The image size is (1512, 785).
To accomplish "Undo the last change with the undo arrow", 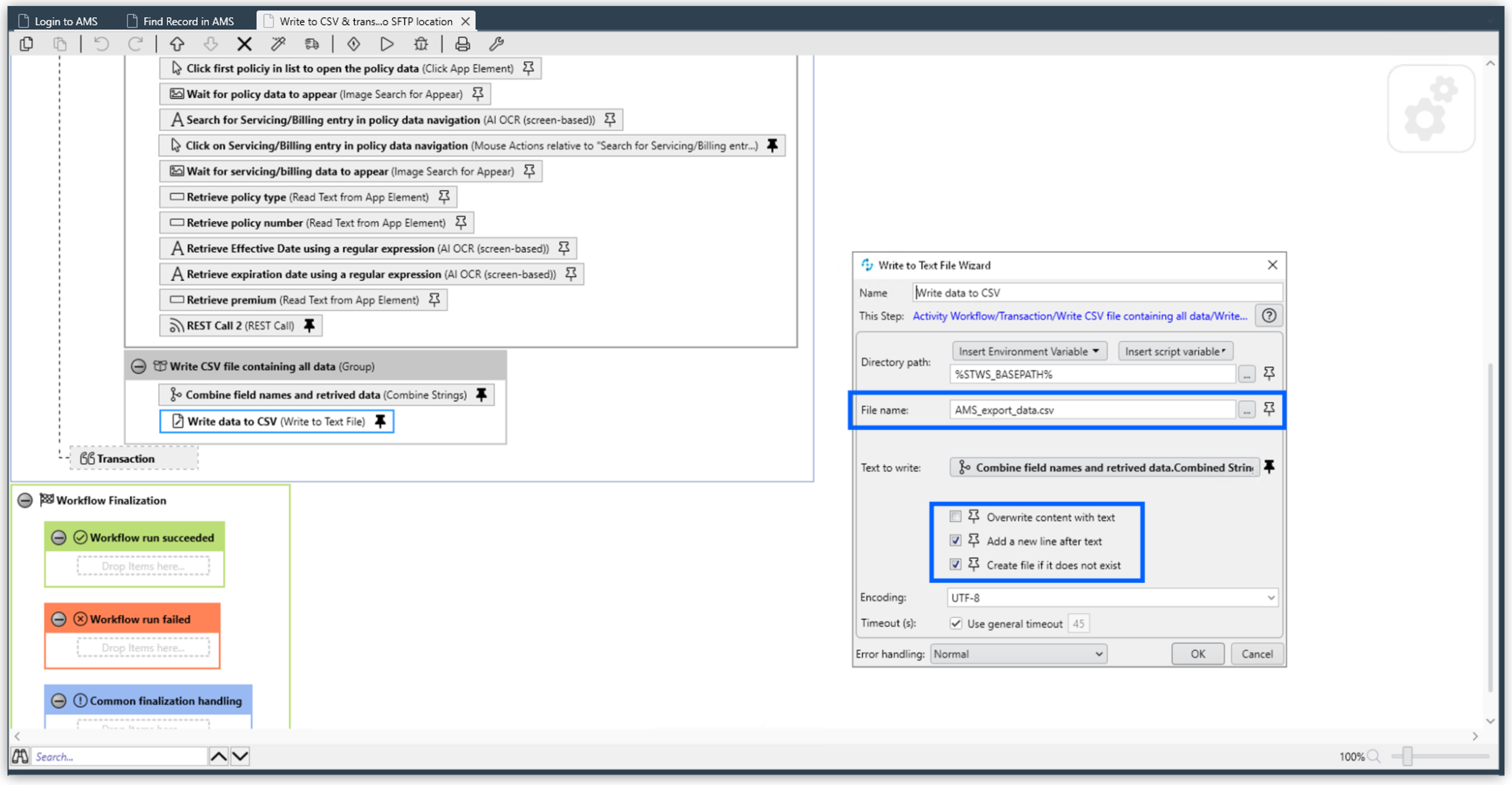I will [x=101, y=44].
